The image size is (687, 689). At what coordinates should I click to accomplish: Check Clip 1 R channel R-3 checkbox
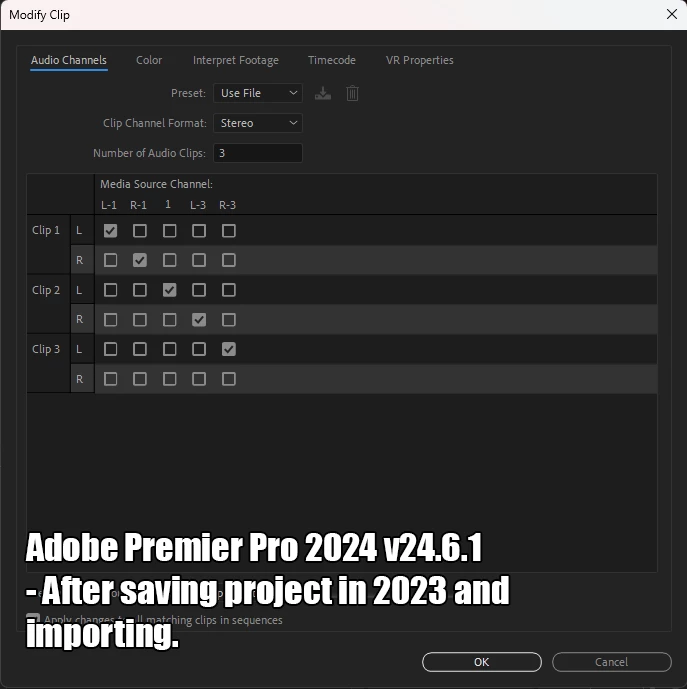(229, 261)
